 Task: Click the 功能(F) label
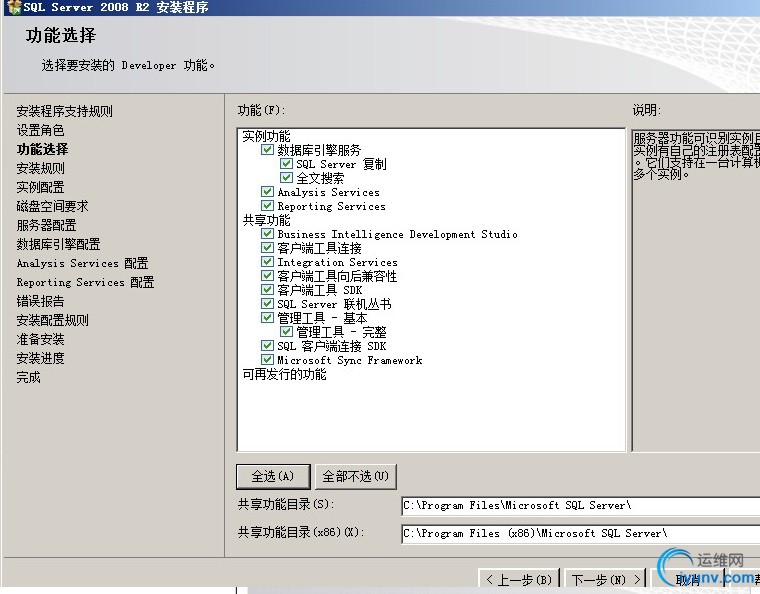tap(261, 110)
